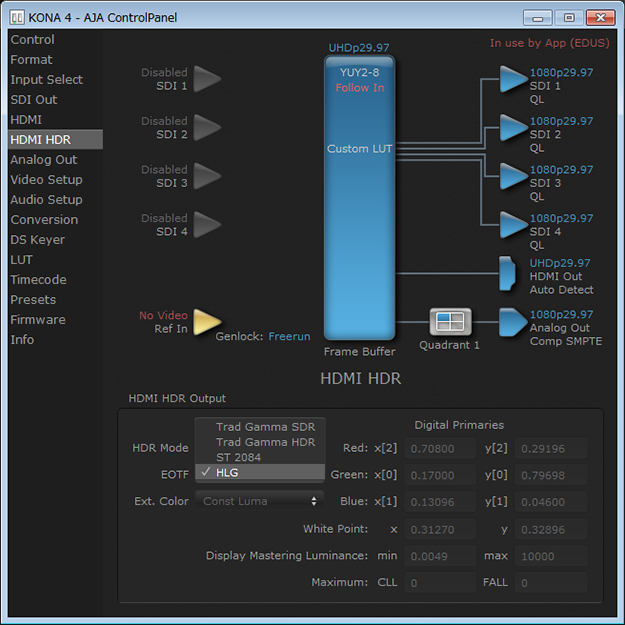Click the SDI 3 input arrow icon

click(206, 176)
